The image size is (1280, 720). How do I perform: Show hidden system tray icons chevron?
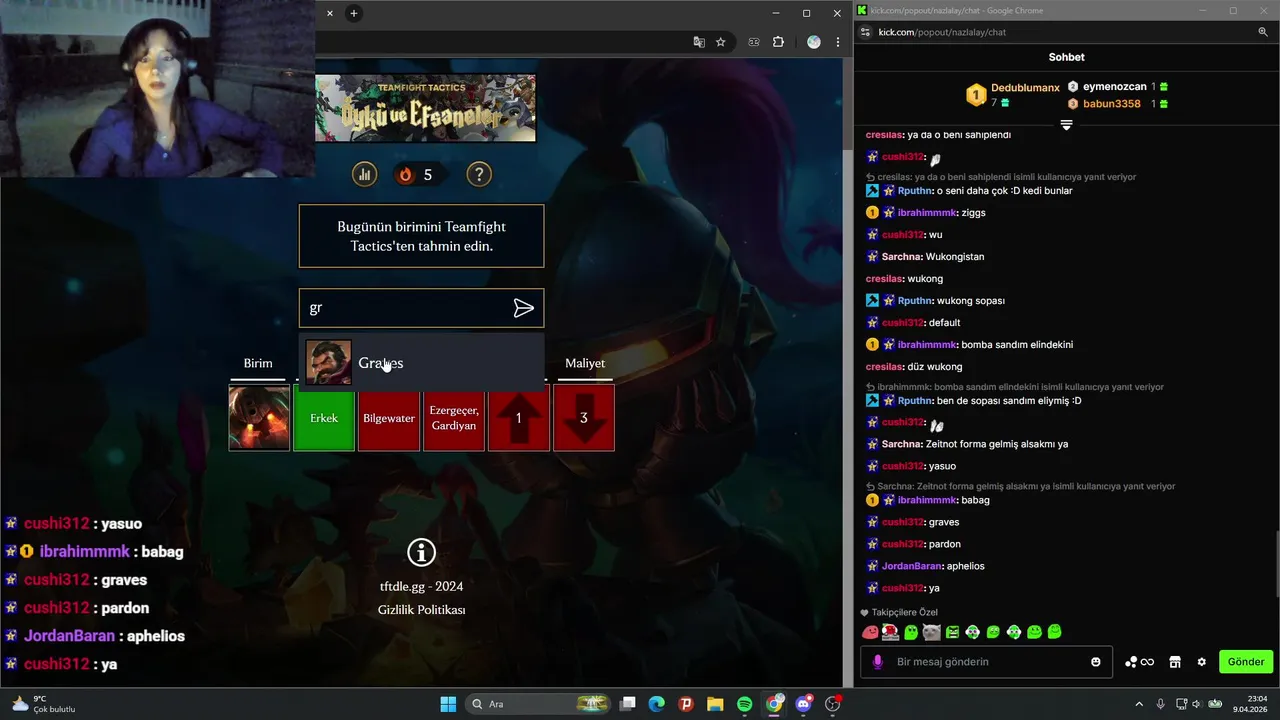coord(1139,704)
